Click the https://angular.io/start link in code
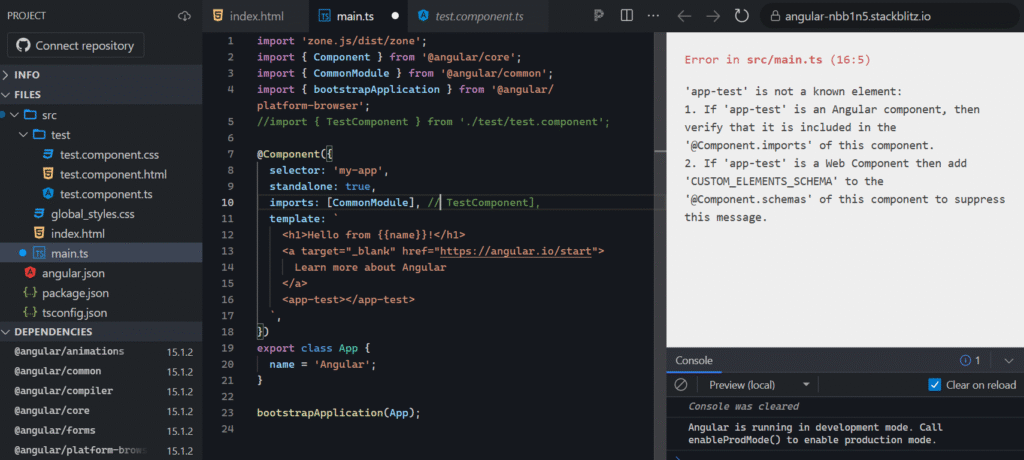 515,251
